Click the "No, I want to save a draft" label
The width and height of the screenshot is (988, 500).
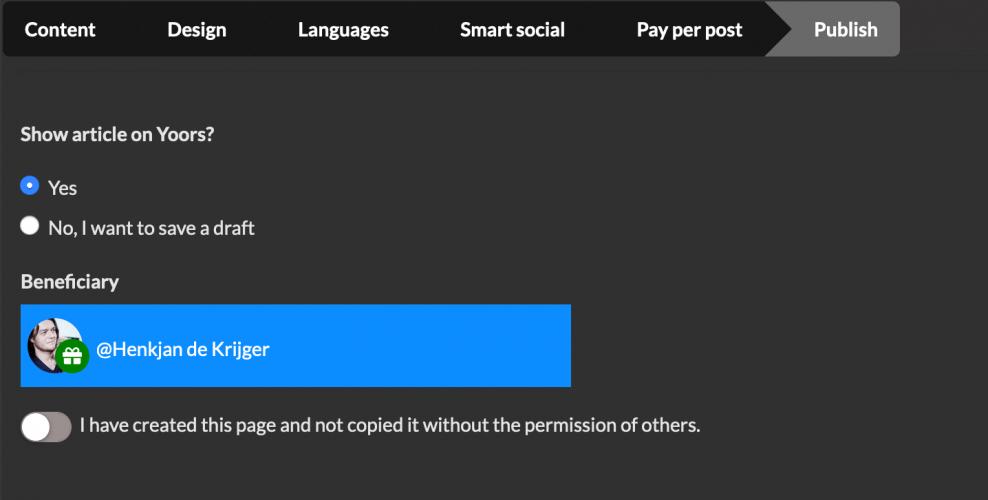click(x=151, y=228)
